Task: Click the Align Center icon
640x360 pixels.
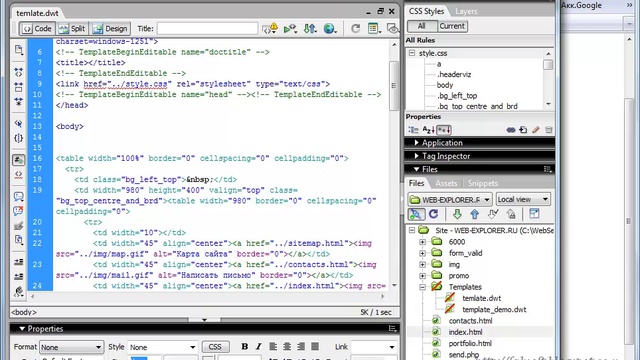Action: (287, 347)
